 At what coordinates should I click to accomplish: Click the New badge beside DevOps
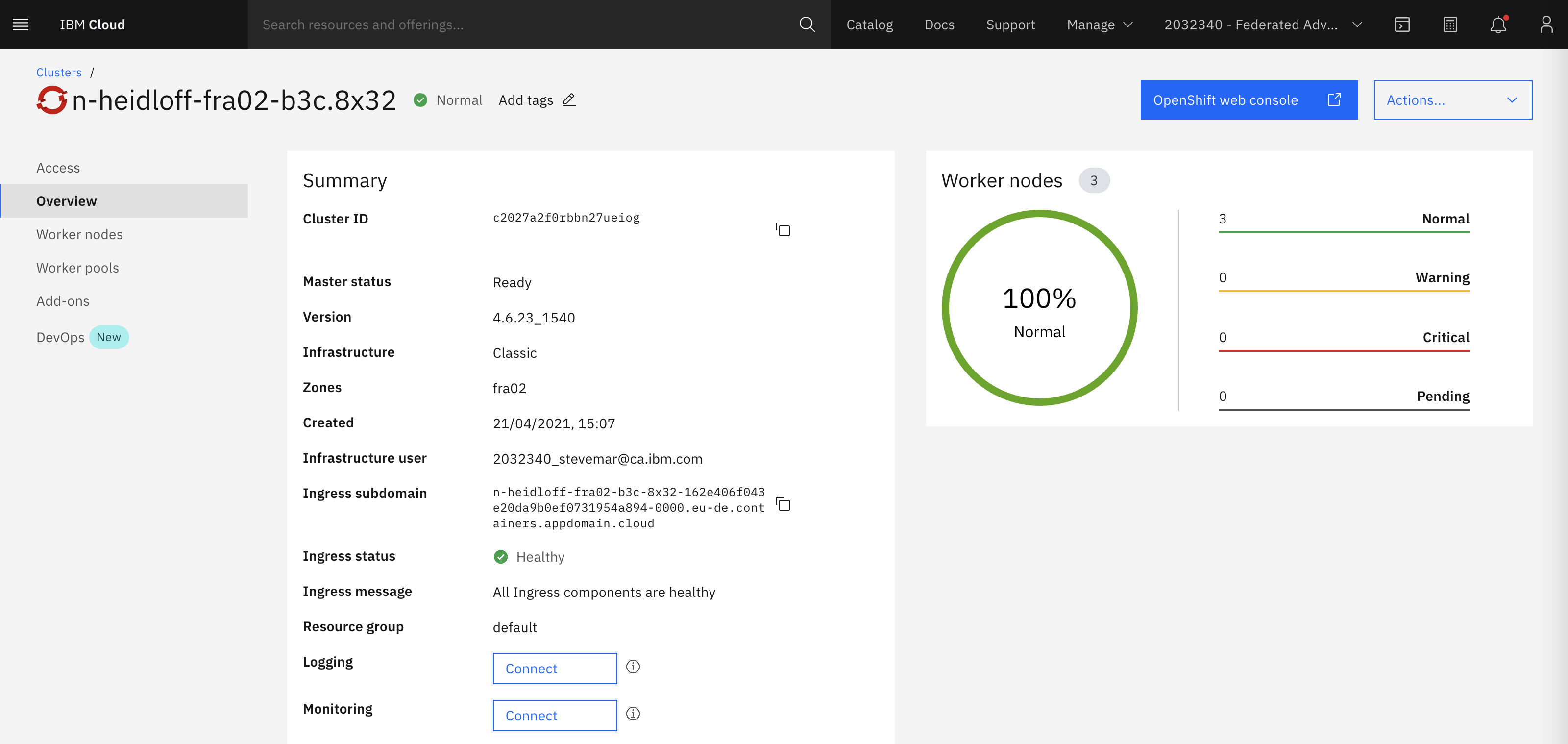pos(109,337)
